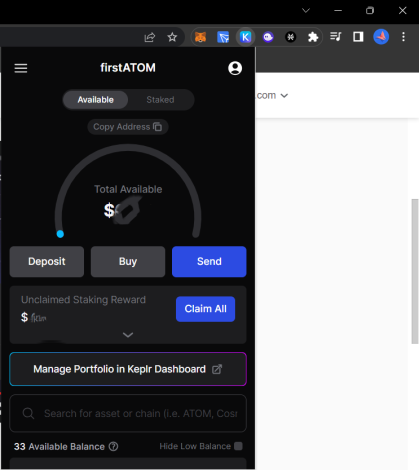Expand the Unclaimed Staking Reward chevron
419x470 pixels.
[128, 335]
